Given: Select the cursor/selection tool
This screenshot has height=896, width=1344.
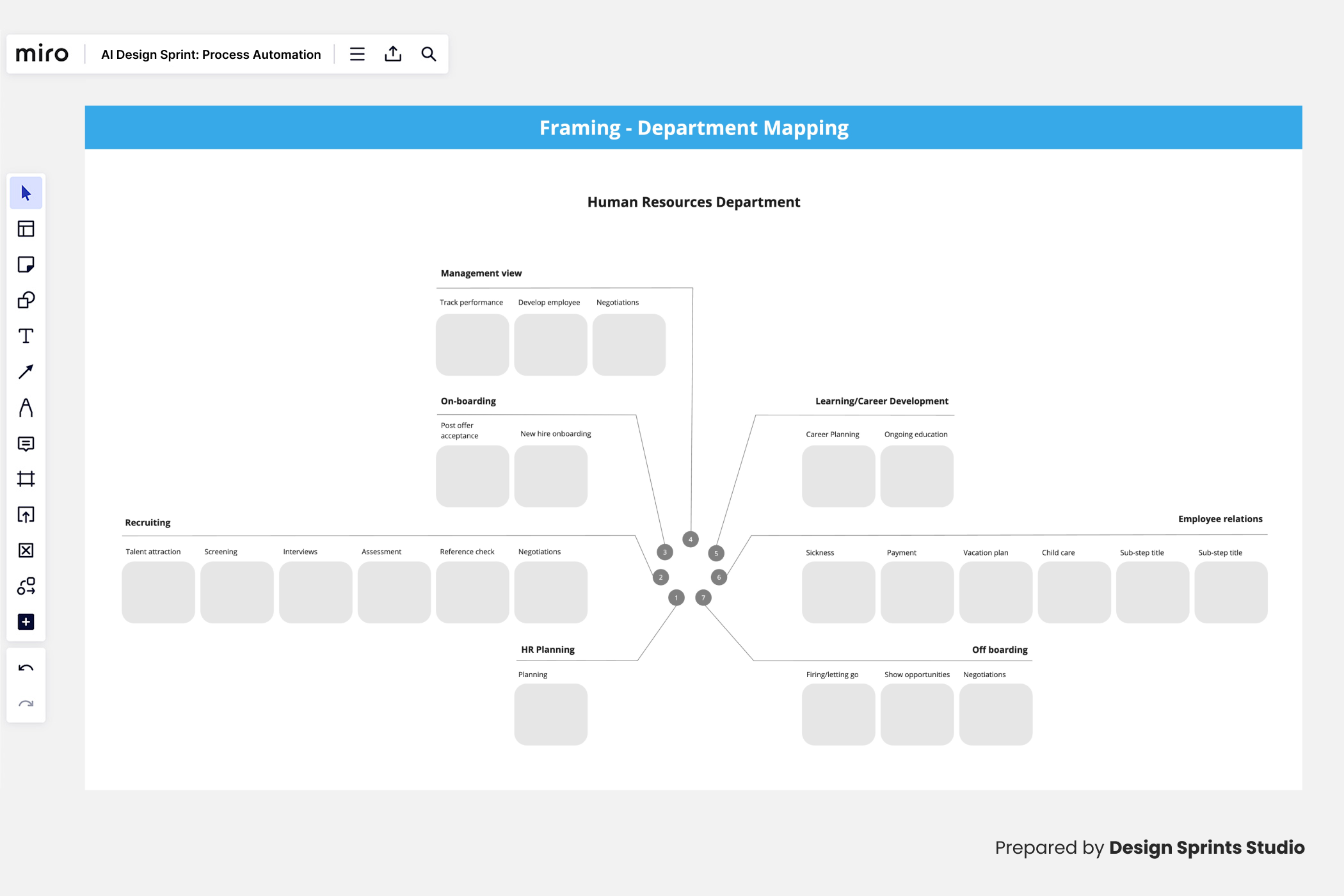Looking at the screenshot, I should [26, 192].
